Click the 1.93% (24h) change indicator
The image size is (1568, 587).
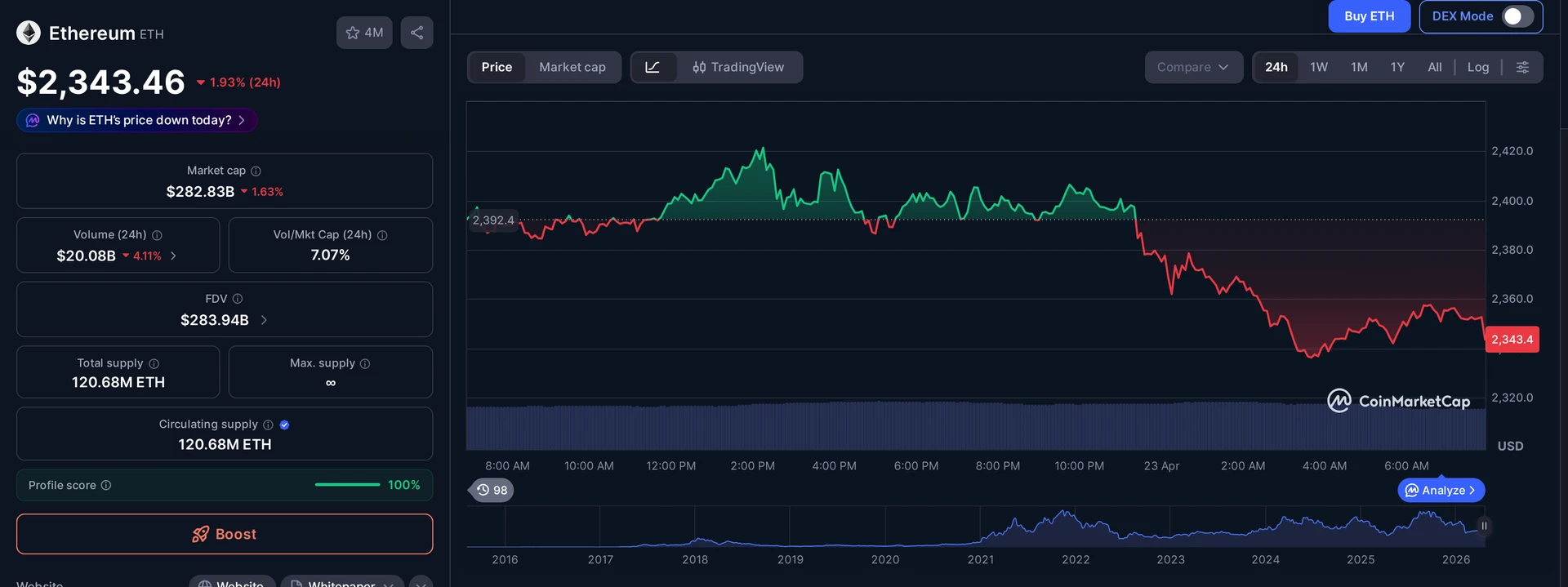pos(238,82)
